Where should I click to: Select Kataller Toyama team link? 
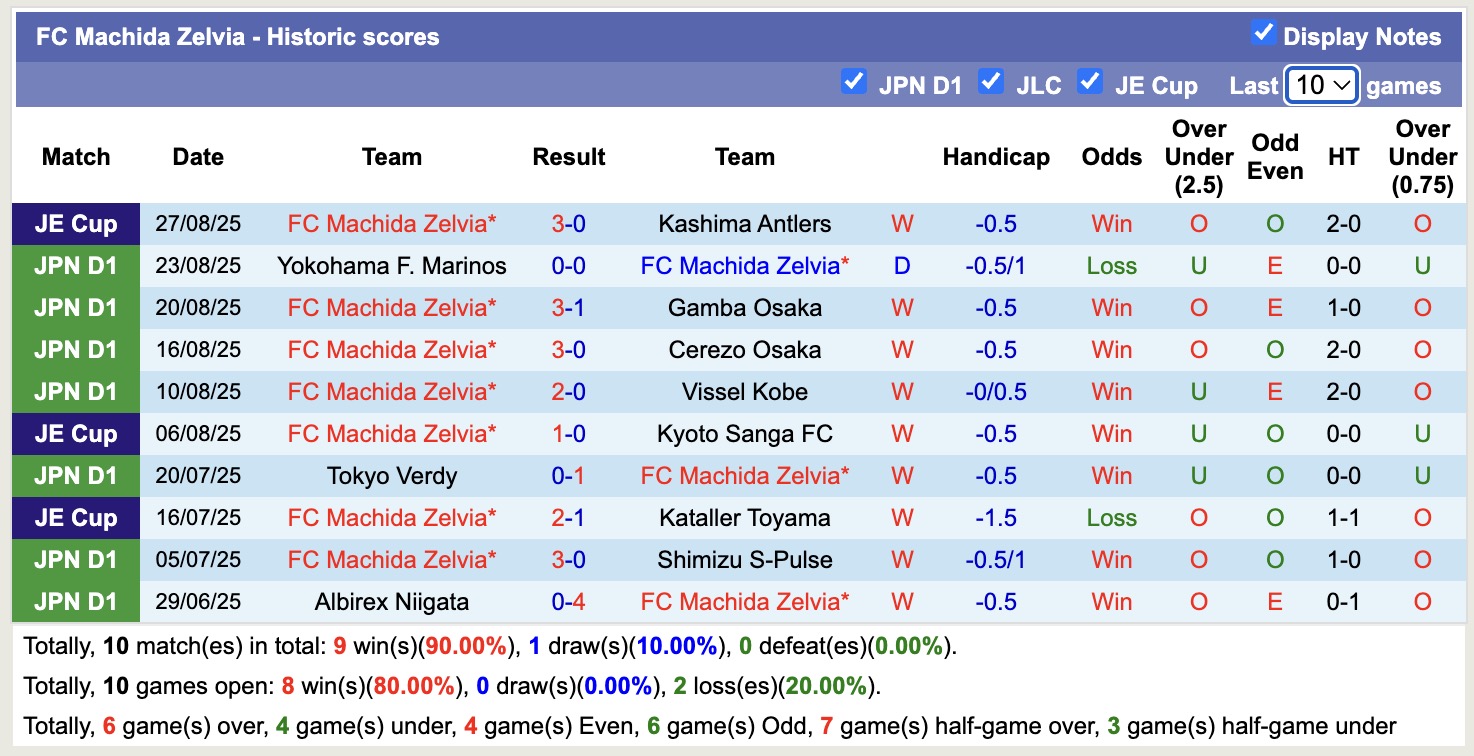point(744,518)
